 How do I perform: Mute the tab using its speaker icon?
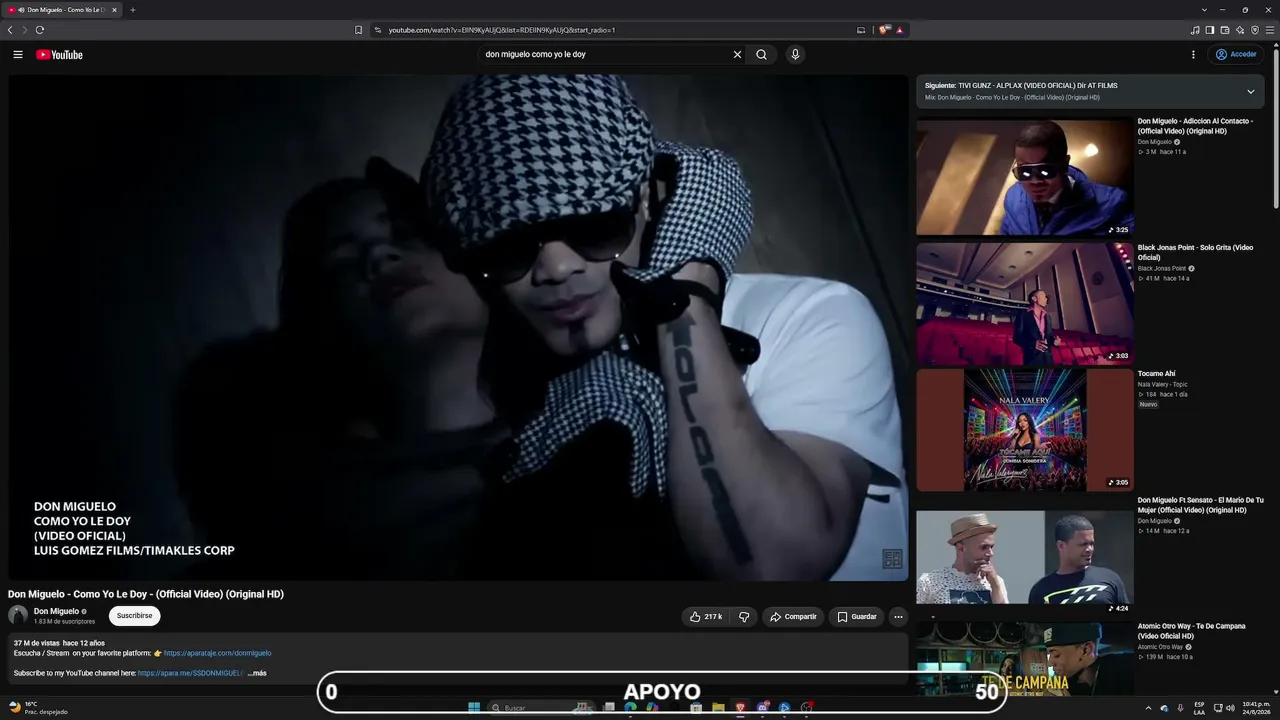21,10
